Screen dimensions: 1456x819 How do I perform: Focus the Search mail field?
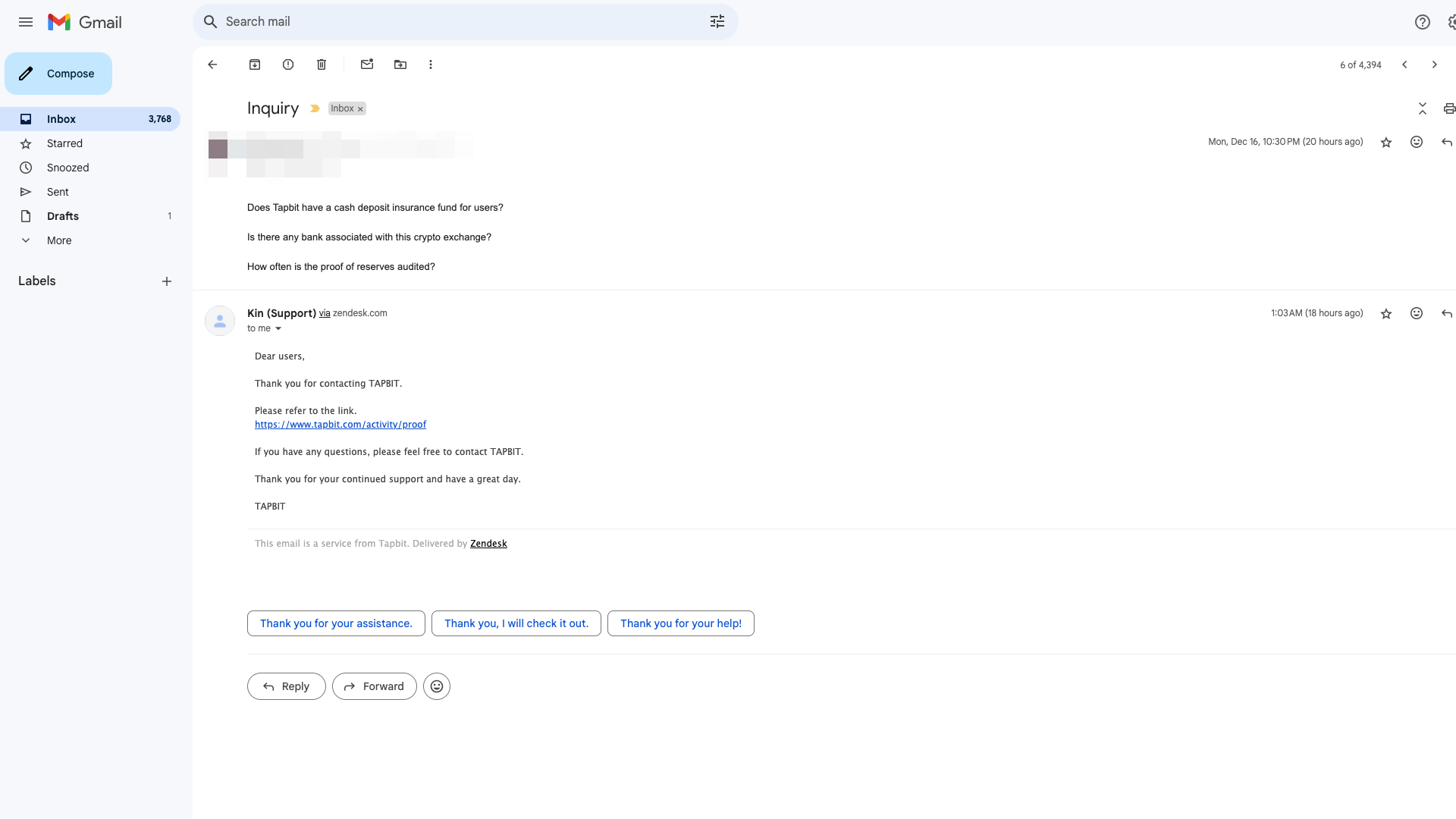(x=465, y=22)
